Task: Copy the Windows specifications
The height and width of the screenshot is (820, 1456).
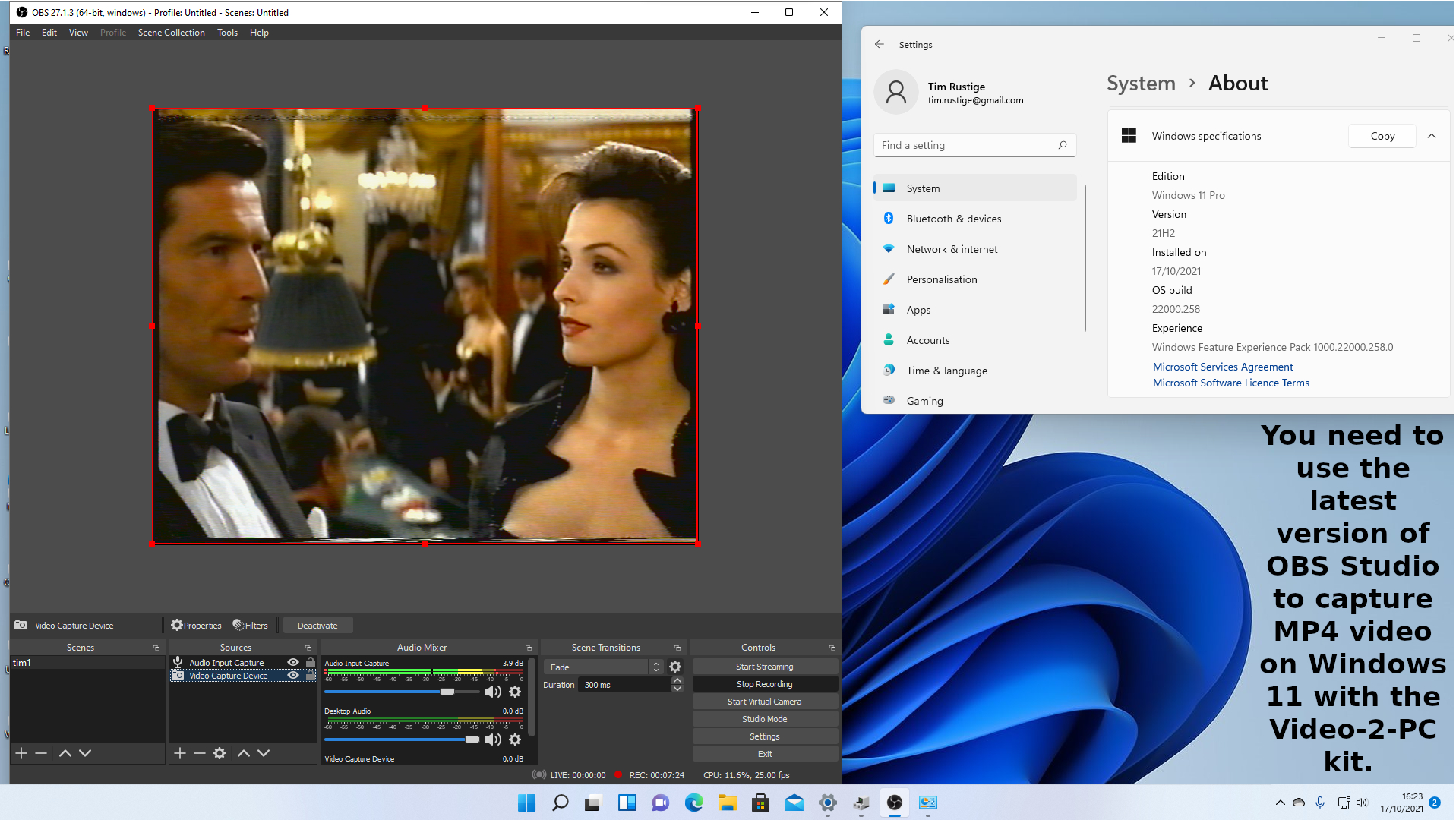Action: [1382, 136]
